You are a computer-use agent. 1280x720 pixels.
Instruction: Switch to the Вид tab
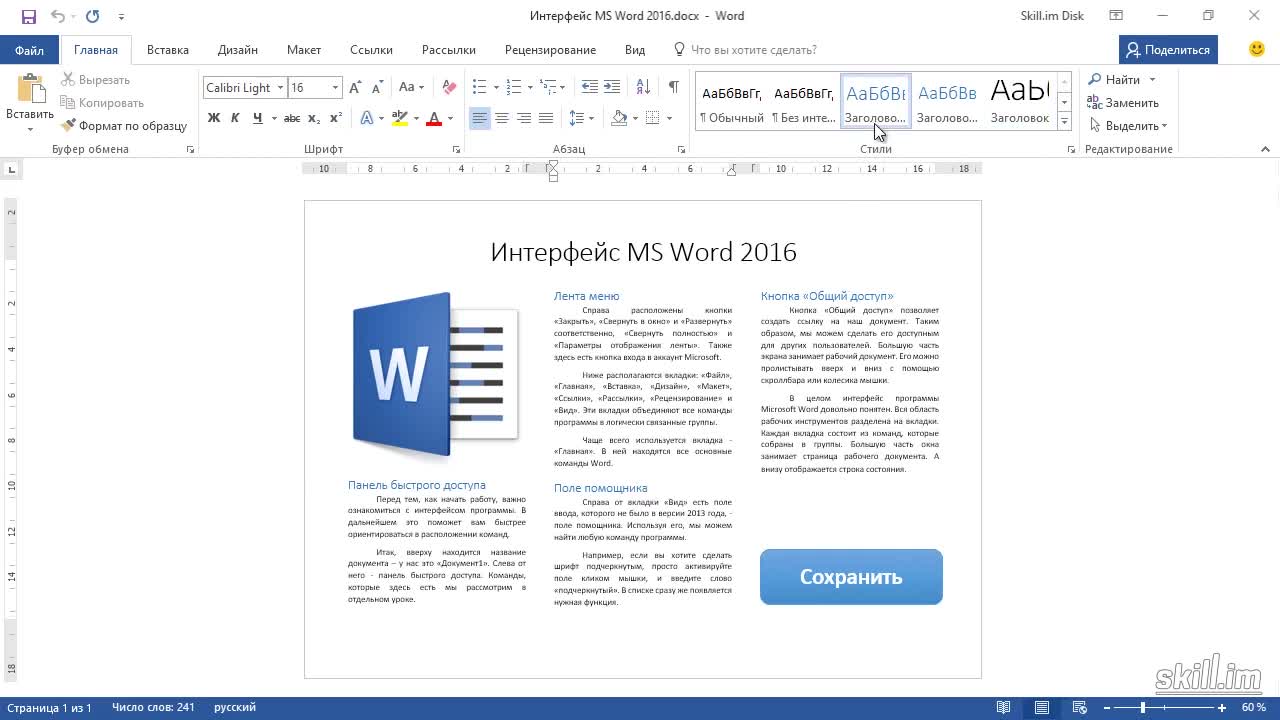(x=635, y=50)
